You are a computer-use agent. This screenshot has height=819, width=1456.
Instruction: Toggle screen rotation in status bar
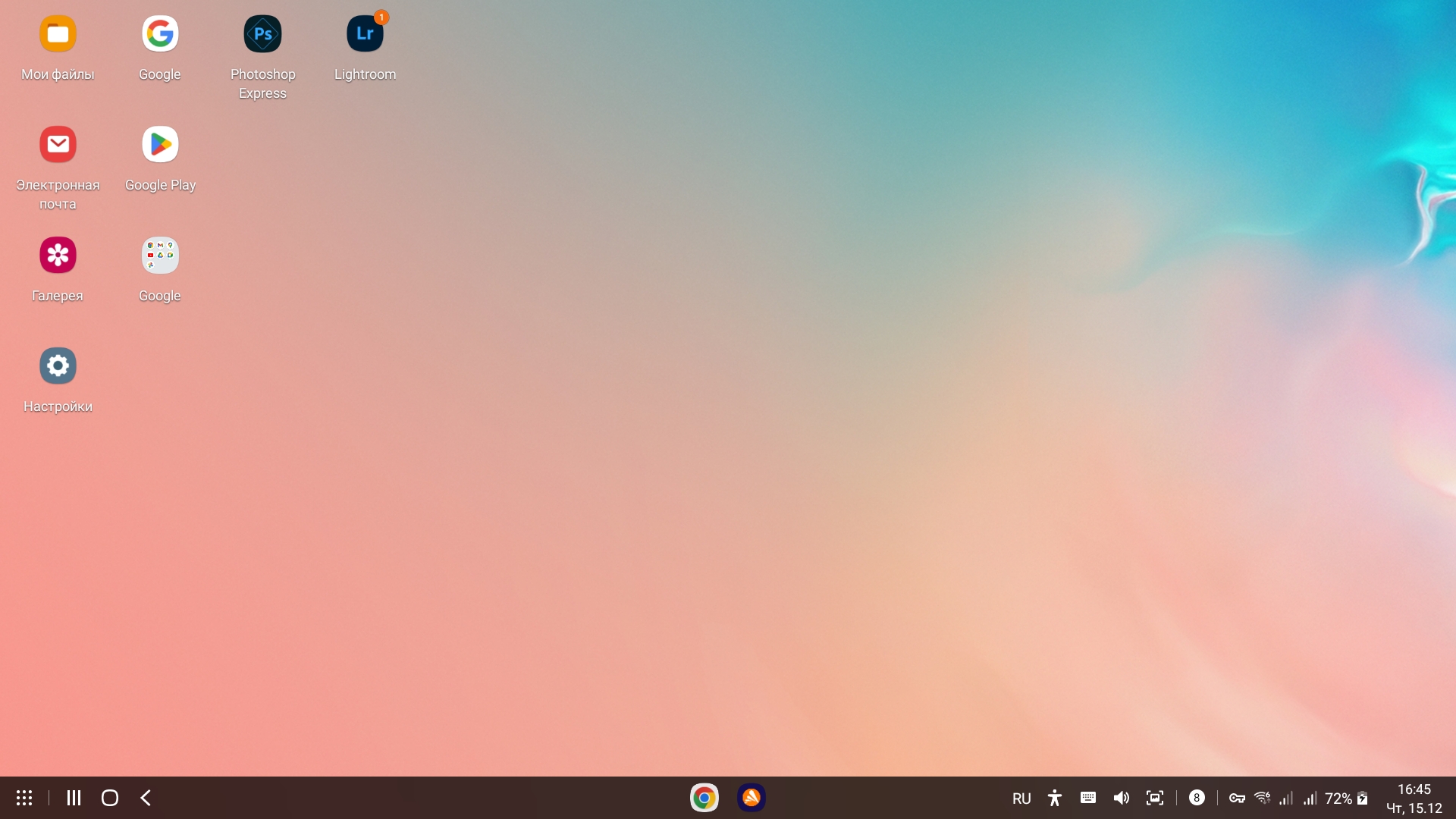pos(1154,797)
